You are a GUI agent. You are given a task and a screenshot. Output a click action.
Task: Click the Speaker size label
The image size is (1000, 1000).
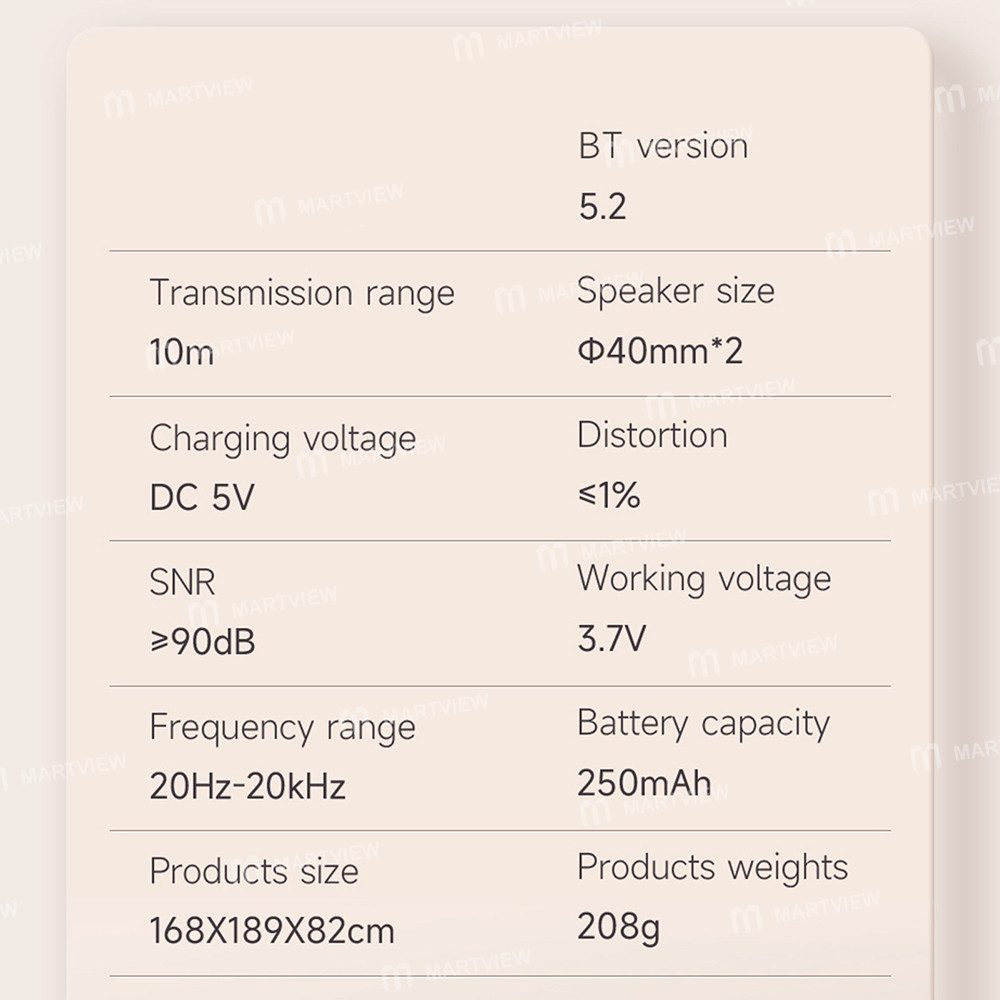(x=676, y=291)
